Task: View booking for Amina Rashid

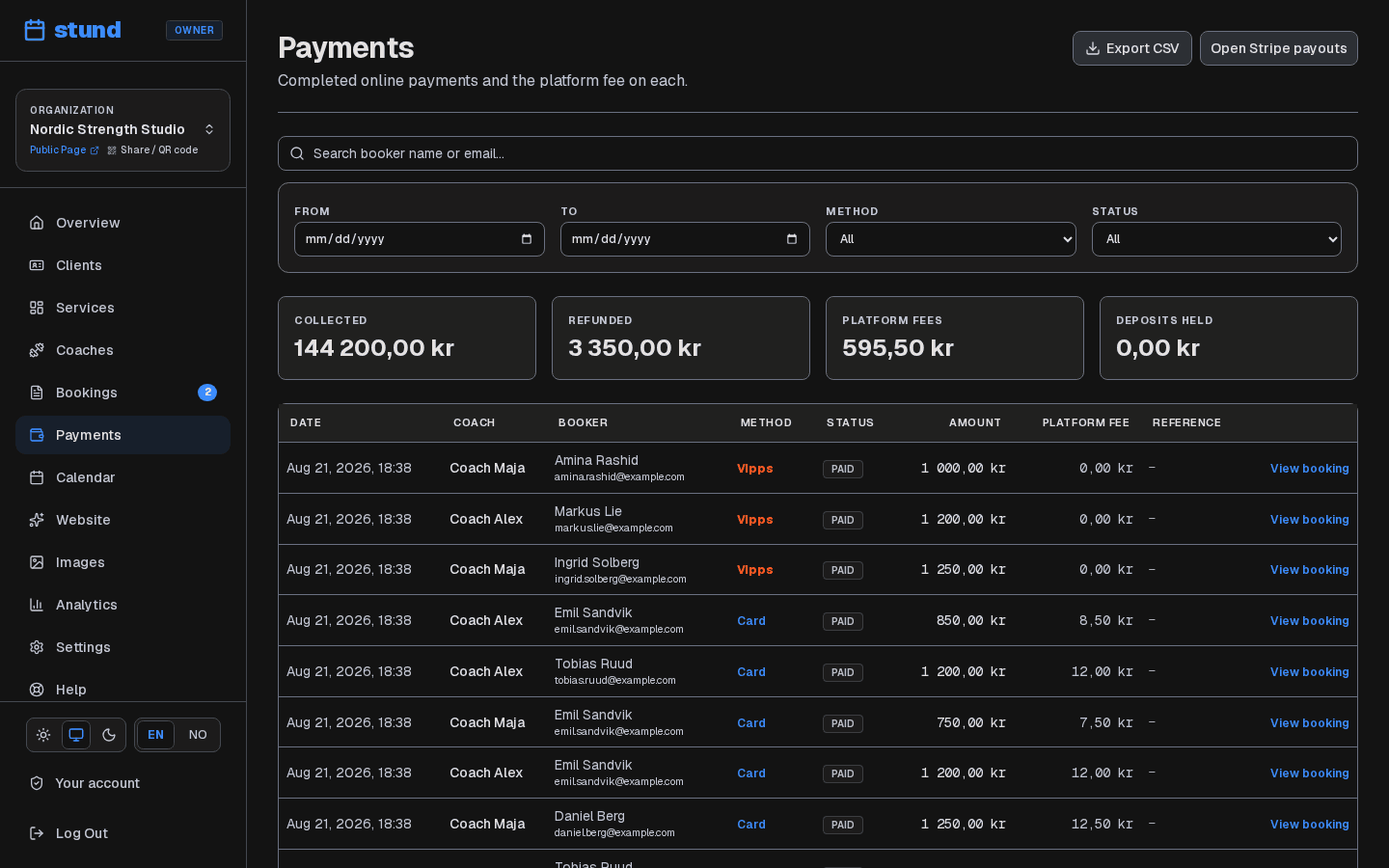Action: pos(1309,469)
